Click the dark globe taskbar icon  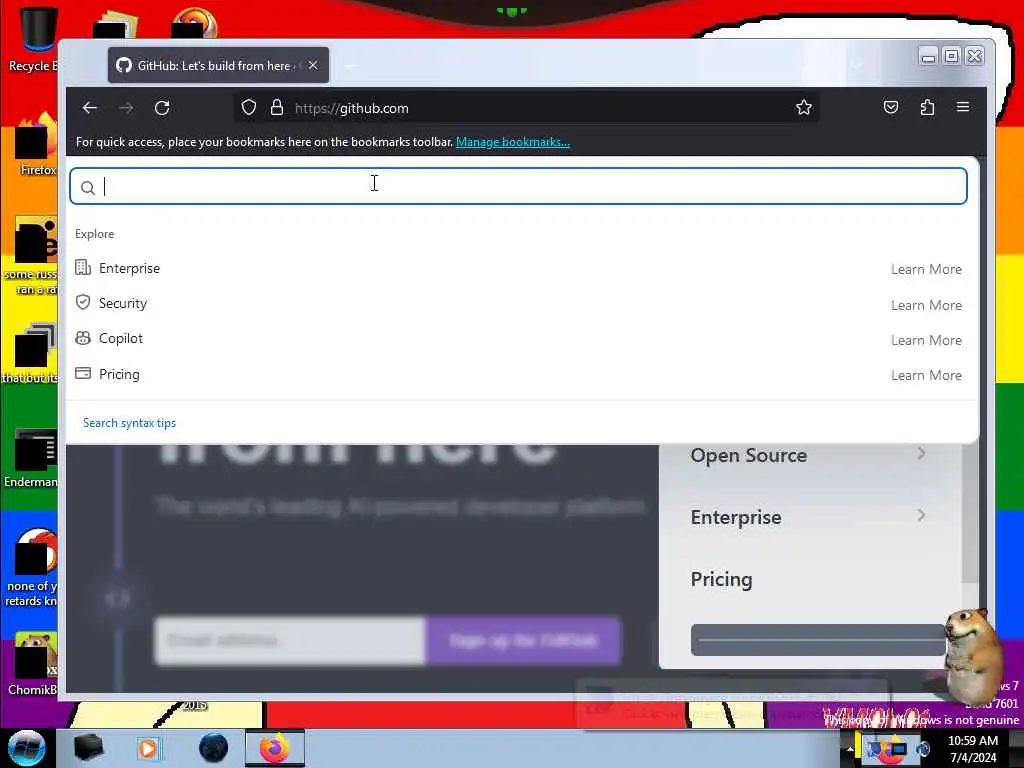[214, 748]
